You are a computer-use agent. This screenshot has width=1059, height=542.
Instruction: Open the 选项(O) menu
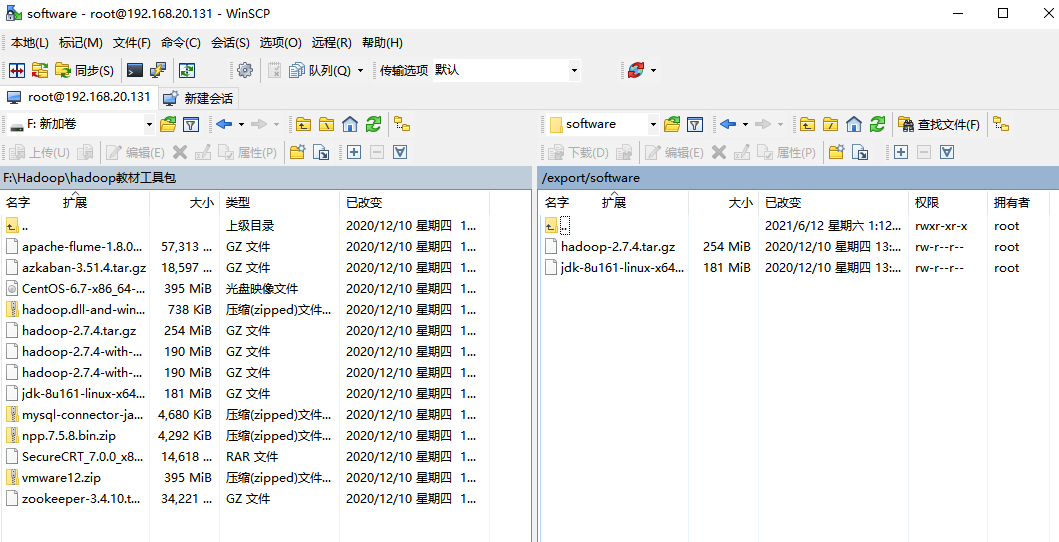(280, 43)
